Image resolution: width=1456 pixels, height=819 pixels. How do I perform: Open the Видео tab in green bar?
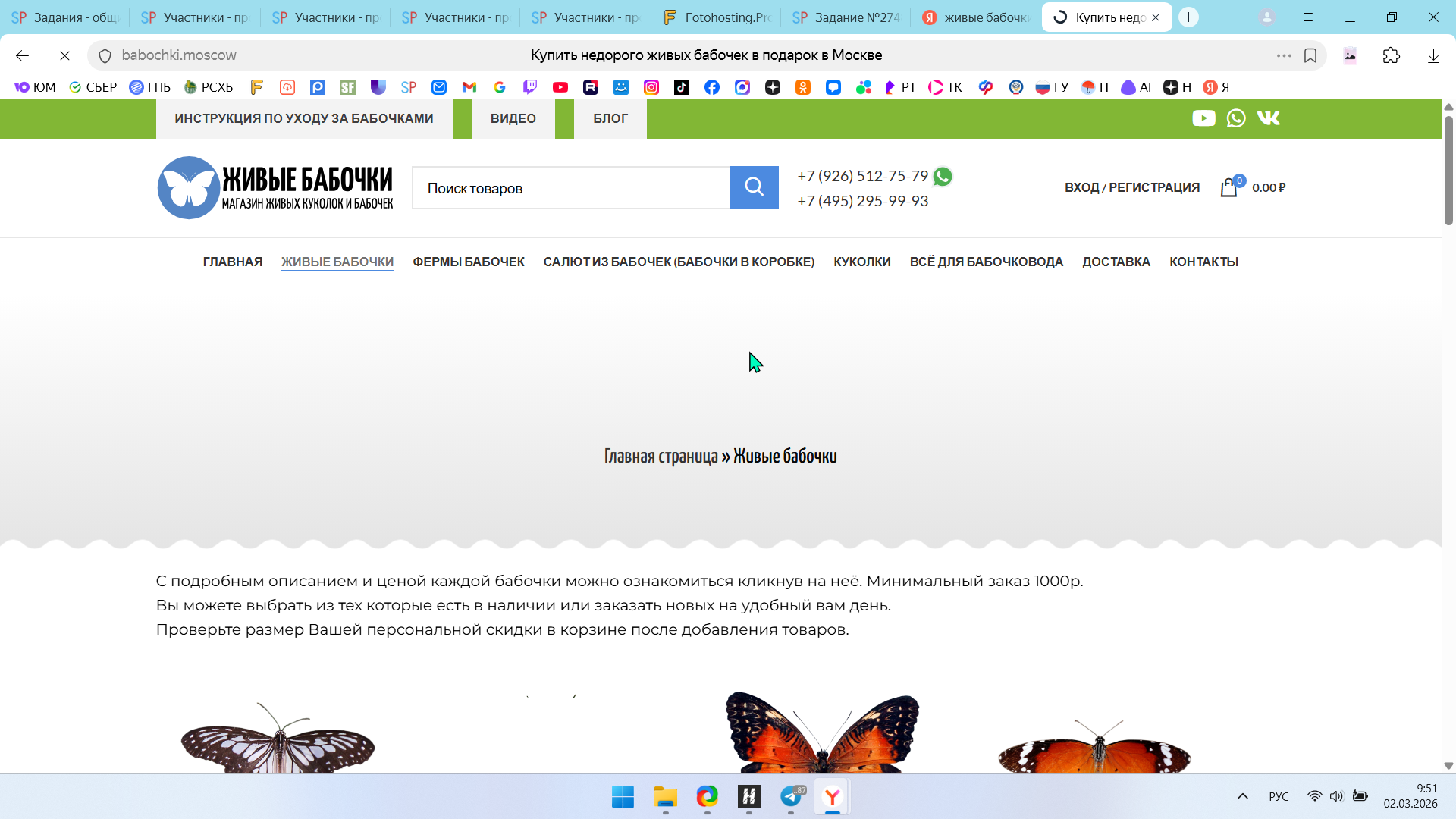tap(513, 118)
